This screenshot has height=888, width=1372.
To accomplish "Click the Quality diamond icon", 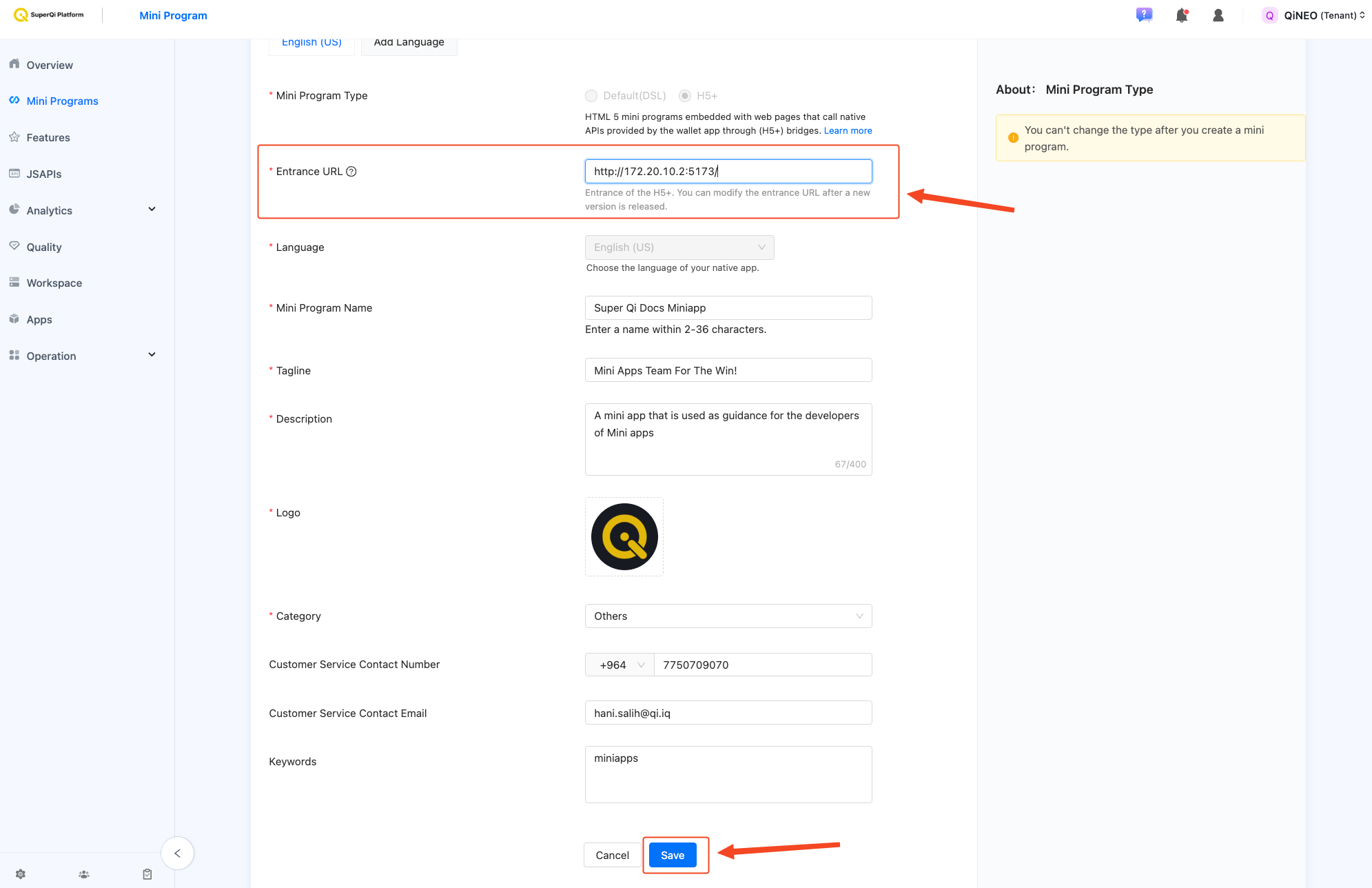I will click(14, 246).
